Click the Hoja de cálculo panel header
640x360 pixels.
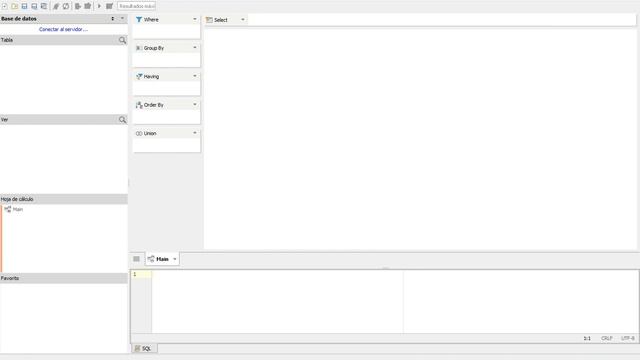pyautogui.click(x=64, y=199)
